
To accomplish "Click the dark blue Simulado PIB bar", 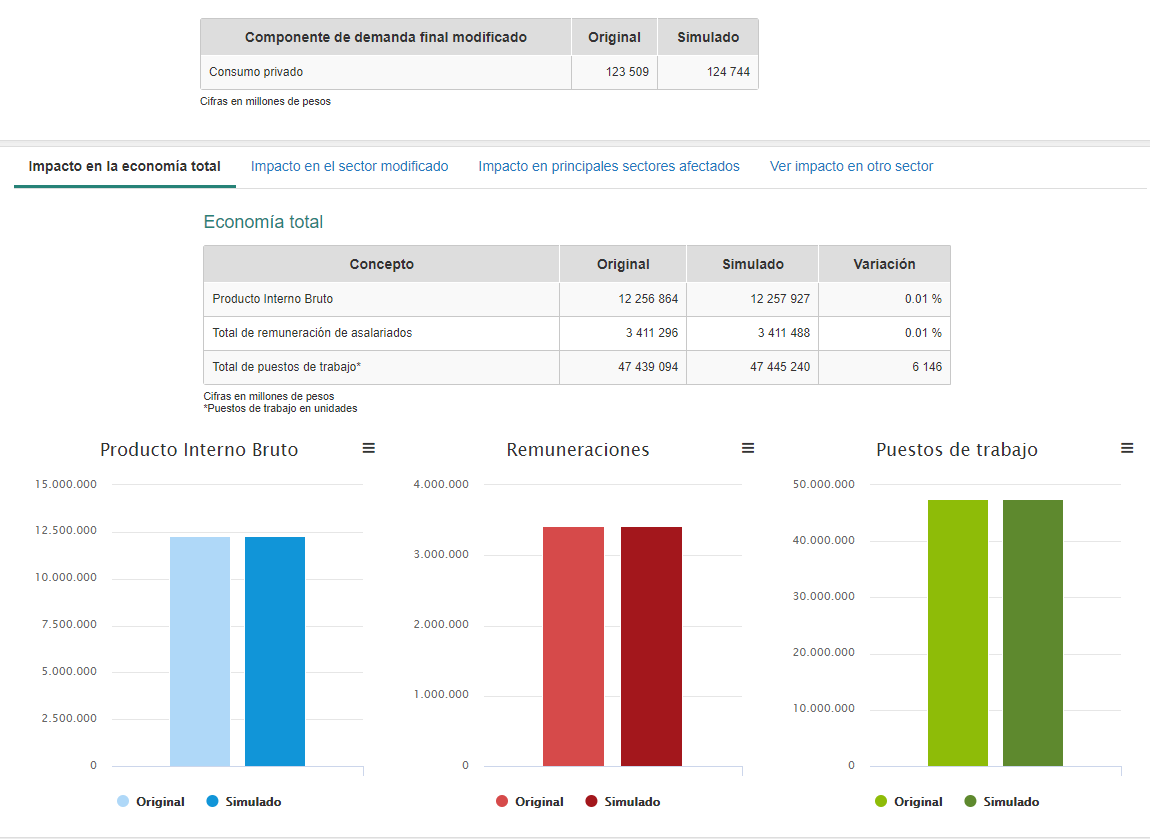I will pos(275,652).
